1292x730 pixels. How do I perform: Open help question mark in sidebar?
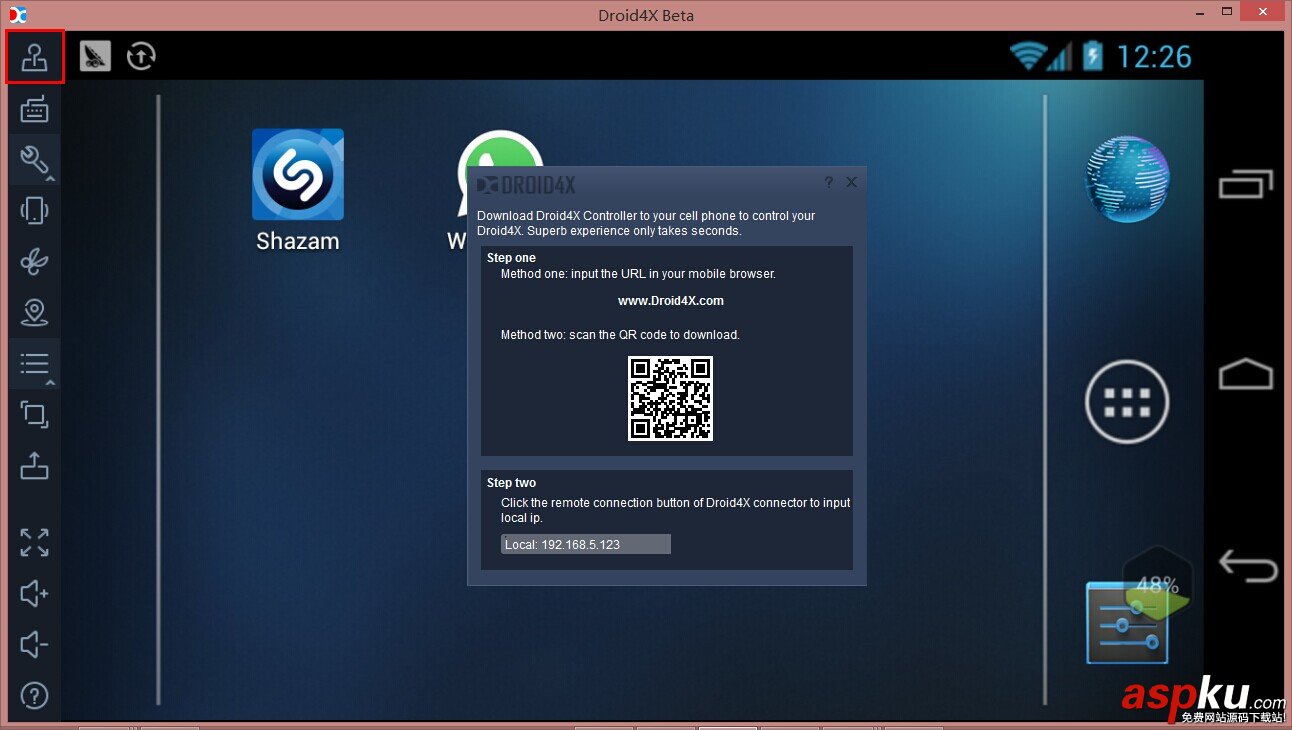tap(35, 695)
